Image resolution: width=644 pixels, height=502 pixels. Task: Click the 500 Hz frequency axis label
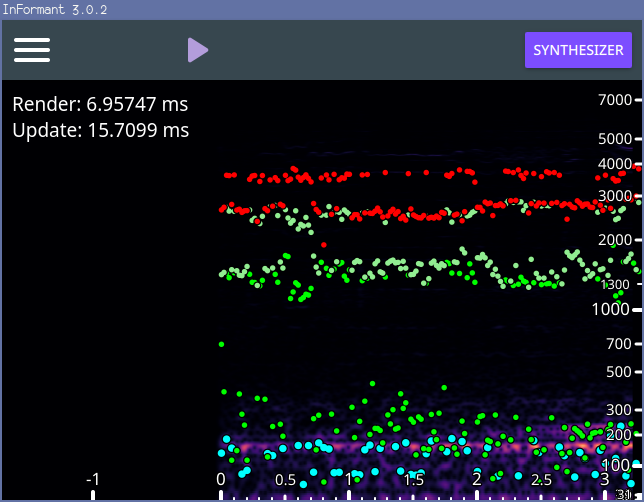618,372
